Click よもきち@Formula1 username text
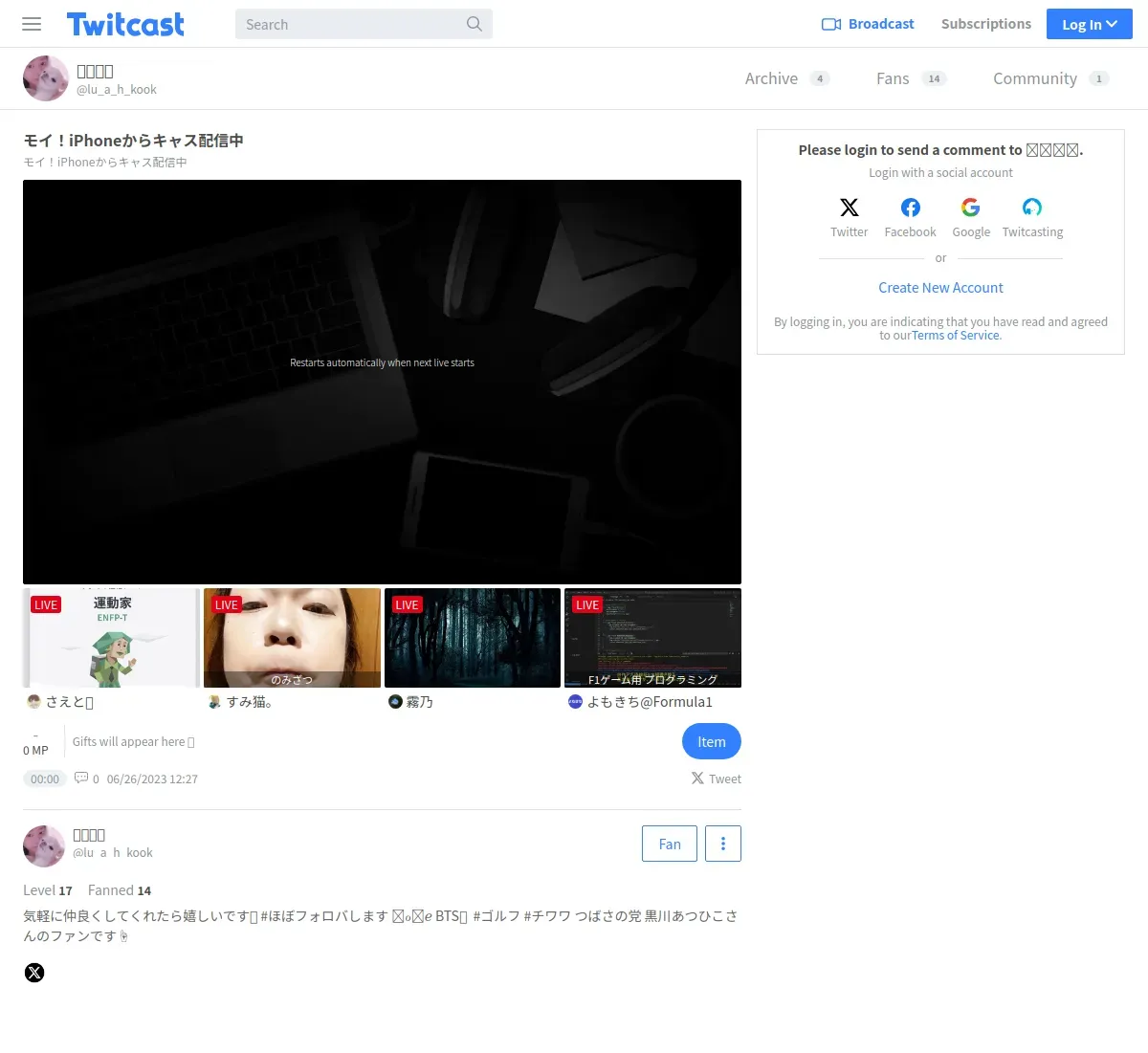 point(650,702)
